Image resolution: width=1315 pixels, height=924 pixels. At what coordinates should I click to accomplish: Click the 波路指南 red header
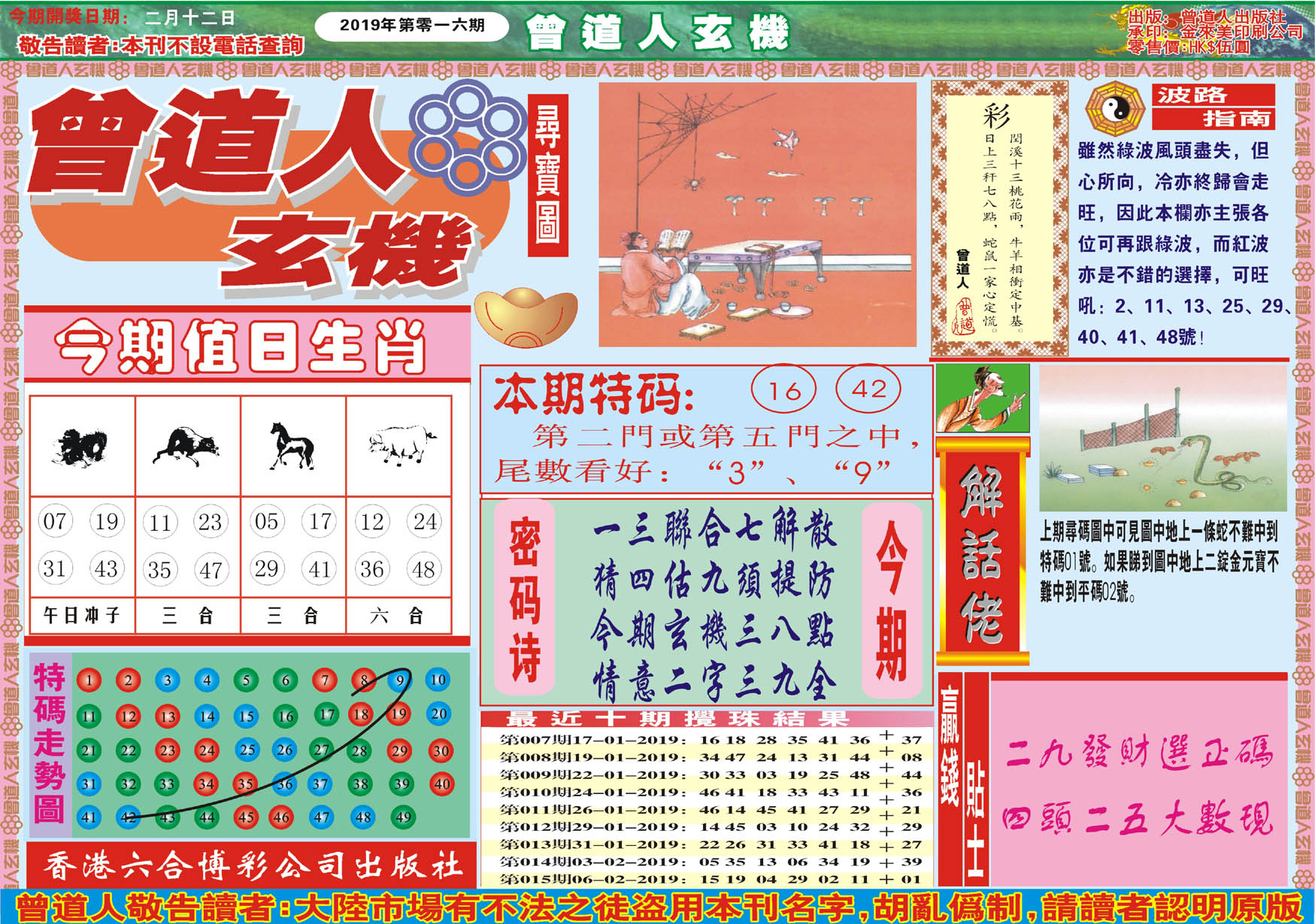(x=1213, y=107)
